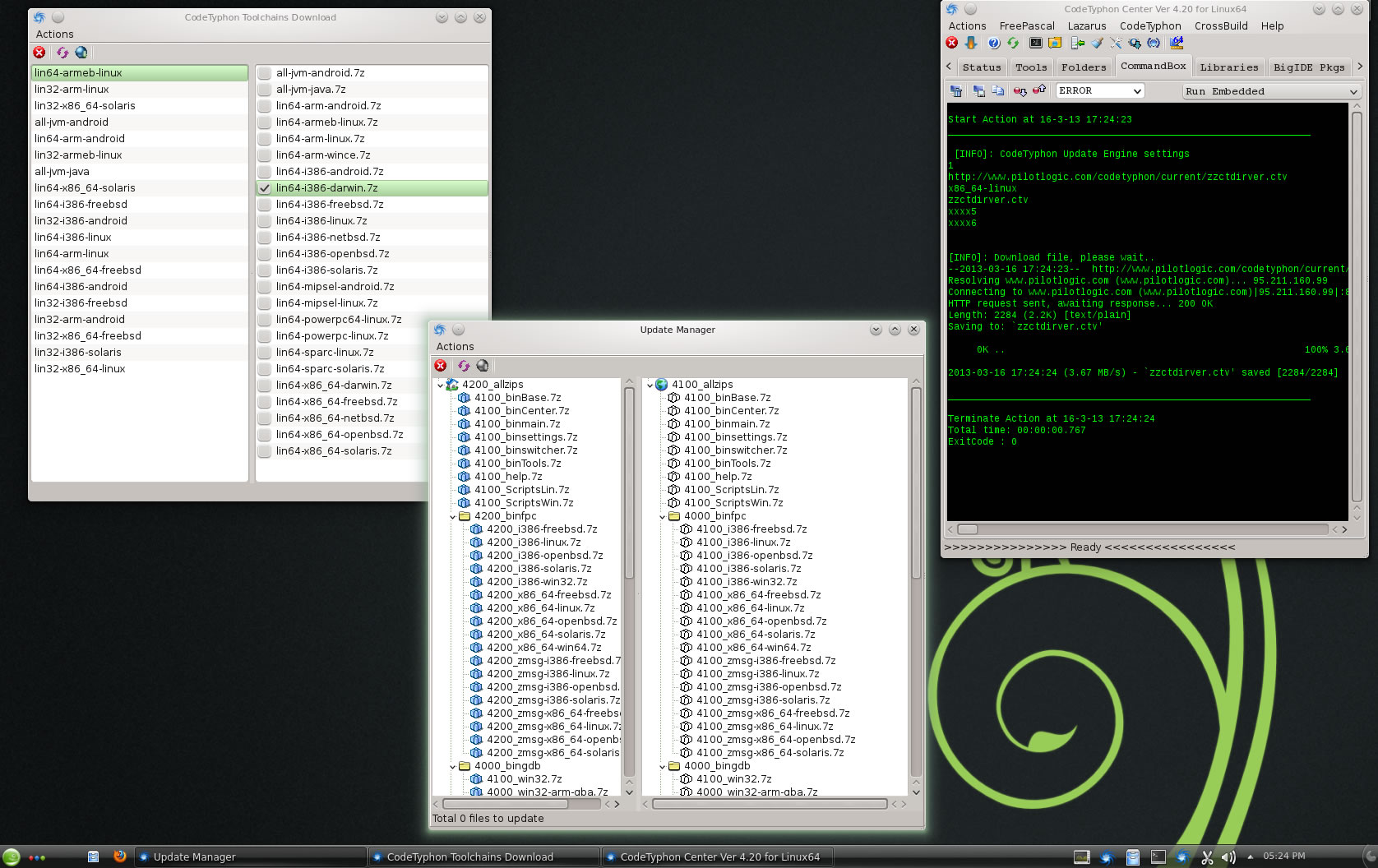Click the blue braces icon in CodeTyphon Center

coord(1154,43)
